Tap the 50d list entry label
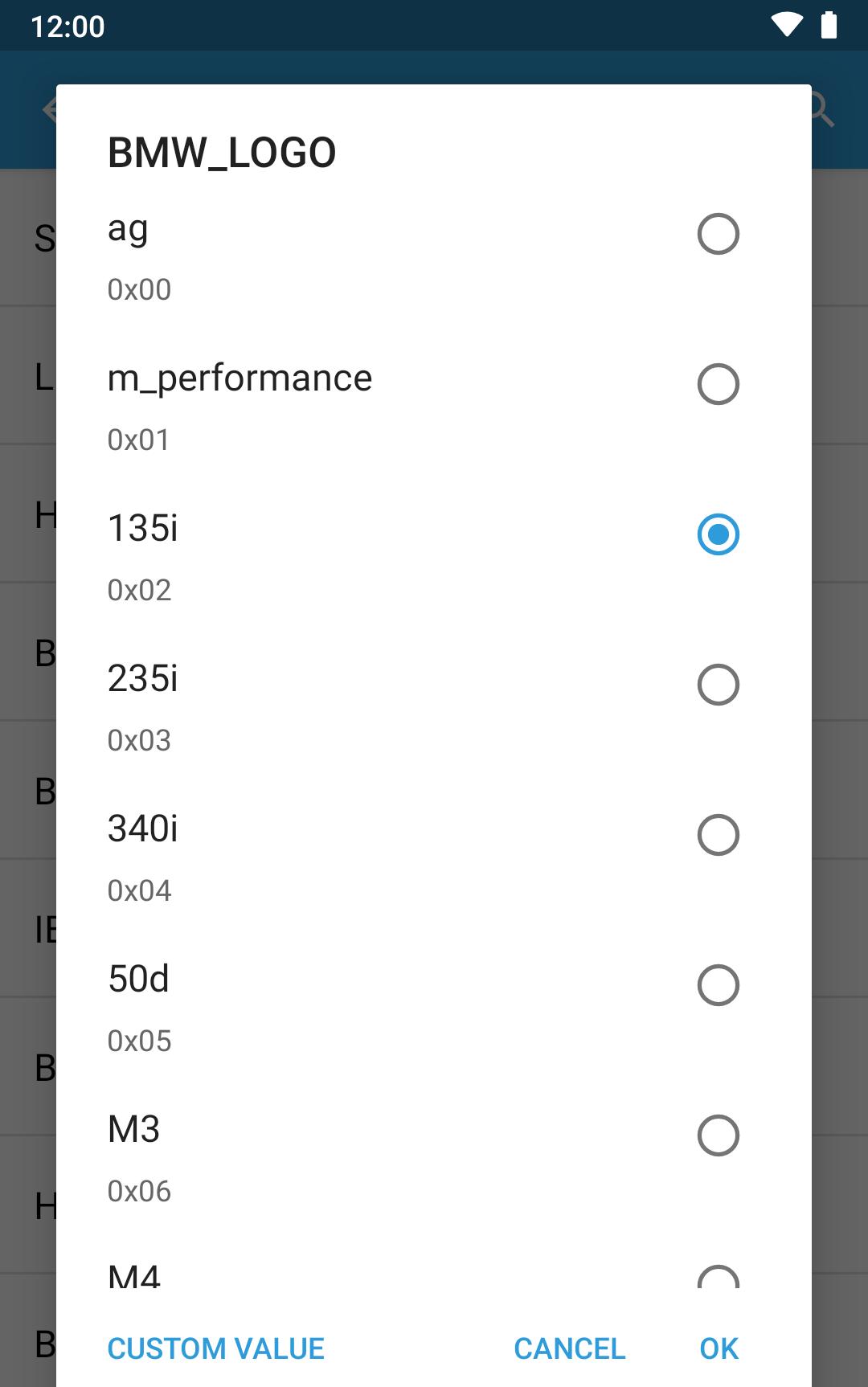The width and height of the screenshot is (868, 1387). [138, 979]
